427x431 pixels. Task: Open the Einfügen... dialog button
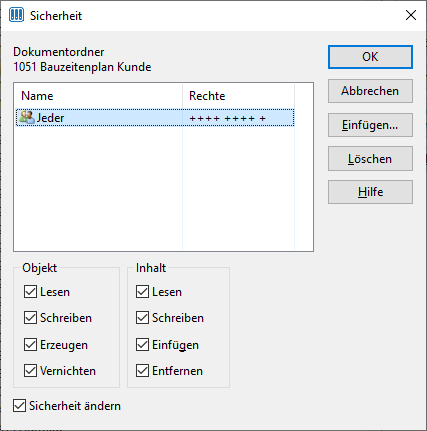coord(370,125)
